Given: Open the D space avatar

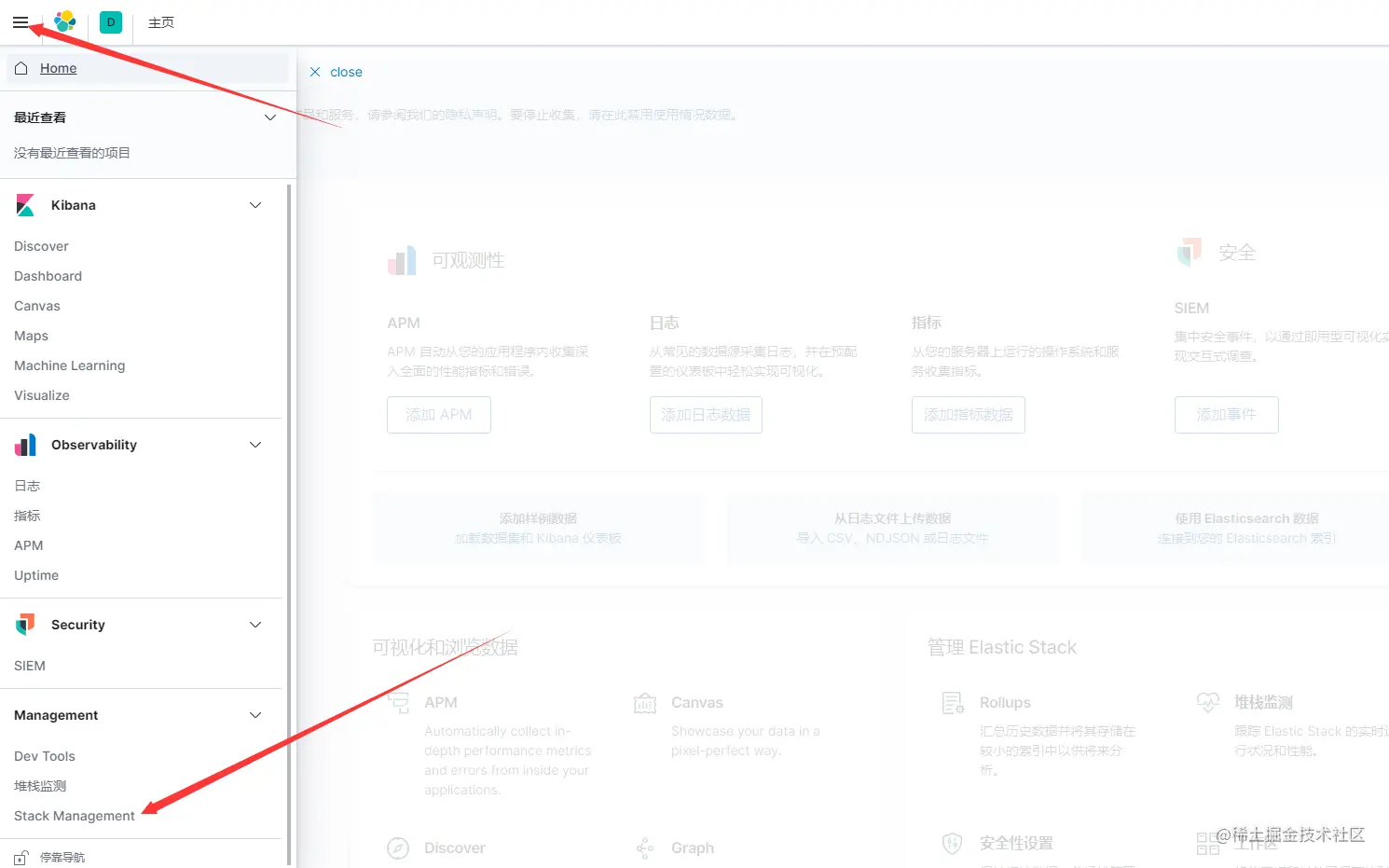Looking at the screenshot, I should 111,22.
